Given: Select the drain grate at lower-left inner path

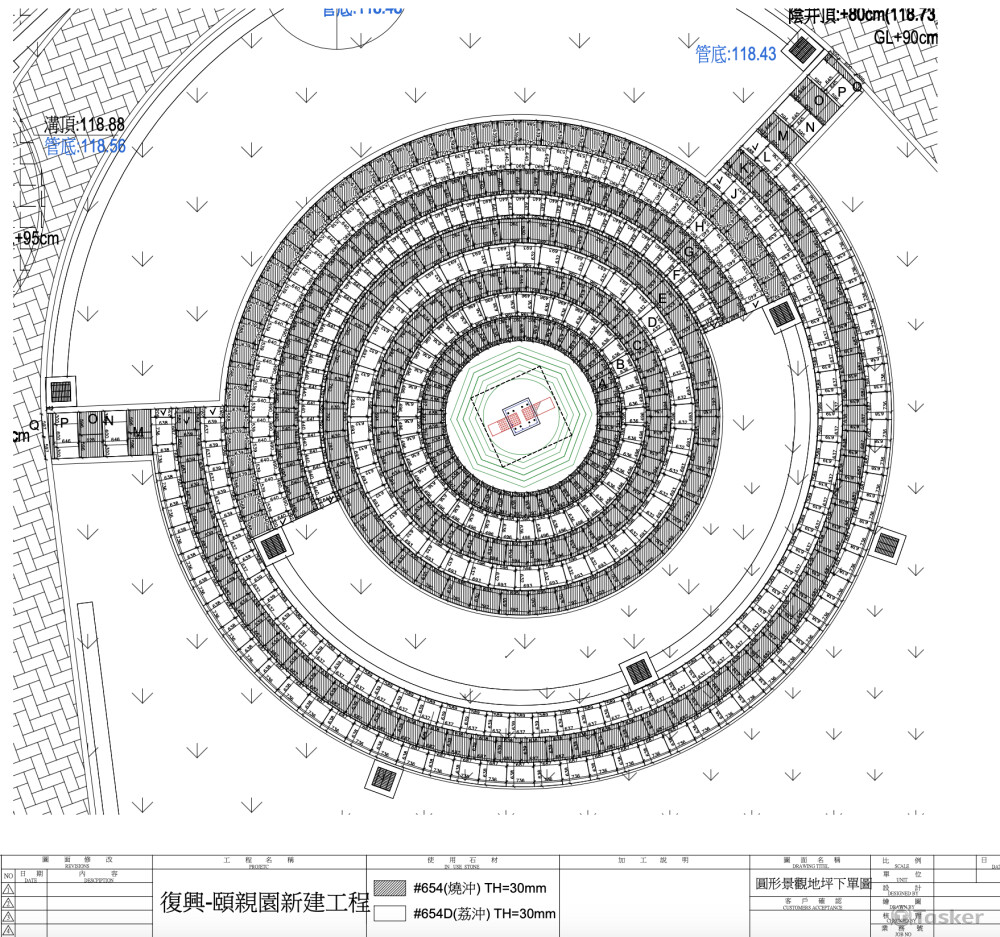Looking at the screenshot, I should tap(271, 547).
